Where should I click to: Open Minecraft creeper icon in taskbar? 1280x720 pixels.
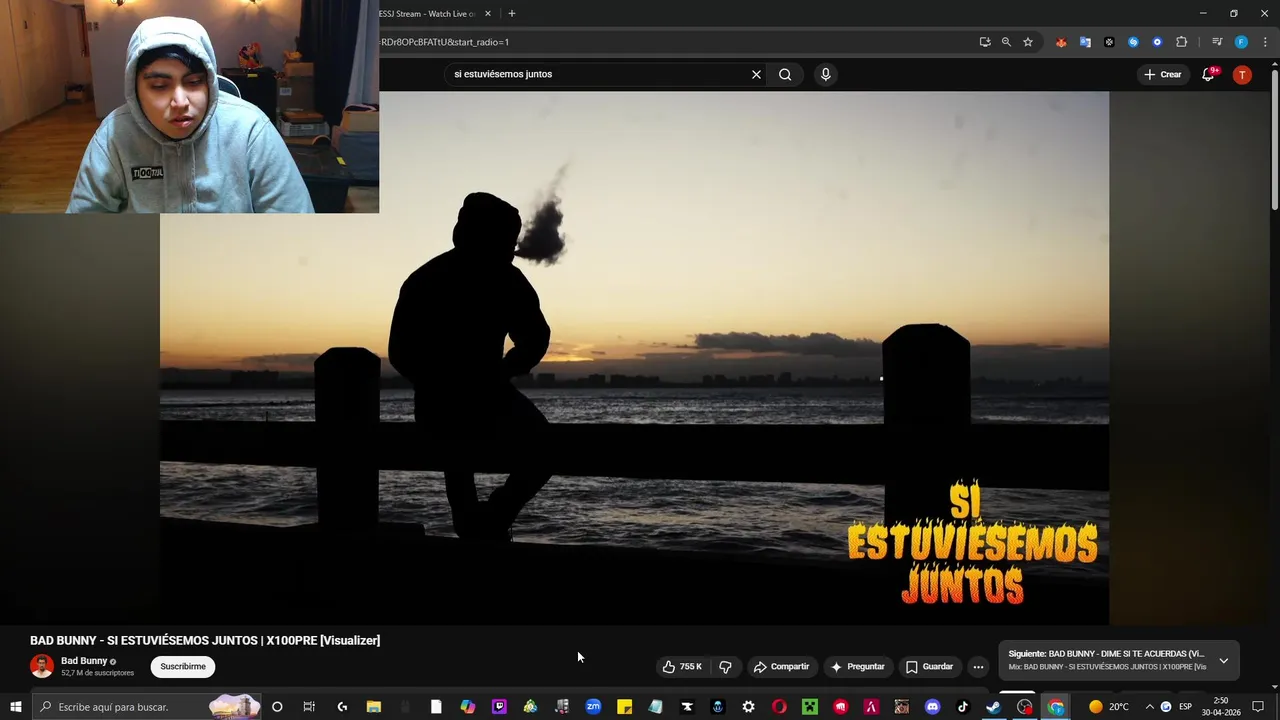pos(810,707)
